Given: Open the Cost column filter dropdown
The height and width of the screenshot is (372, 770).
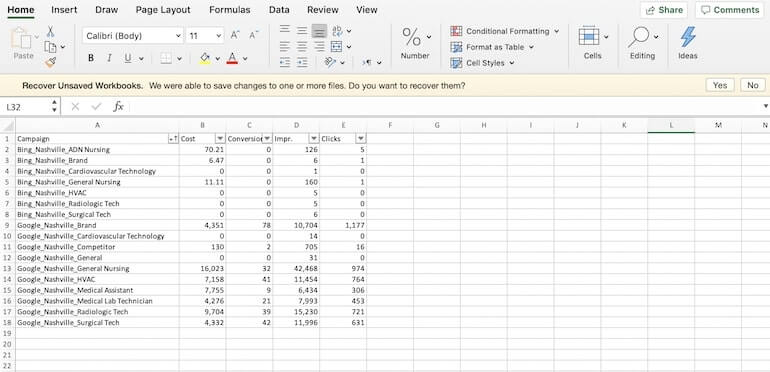Looking at the screenshot, I should coord(220,139).
